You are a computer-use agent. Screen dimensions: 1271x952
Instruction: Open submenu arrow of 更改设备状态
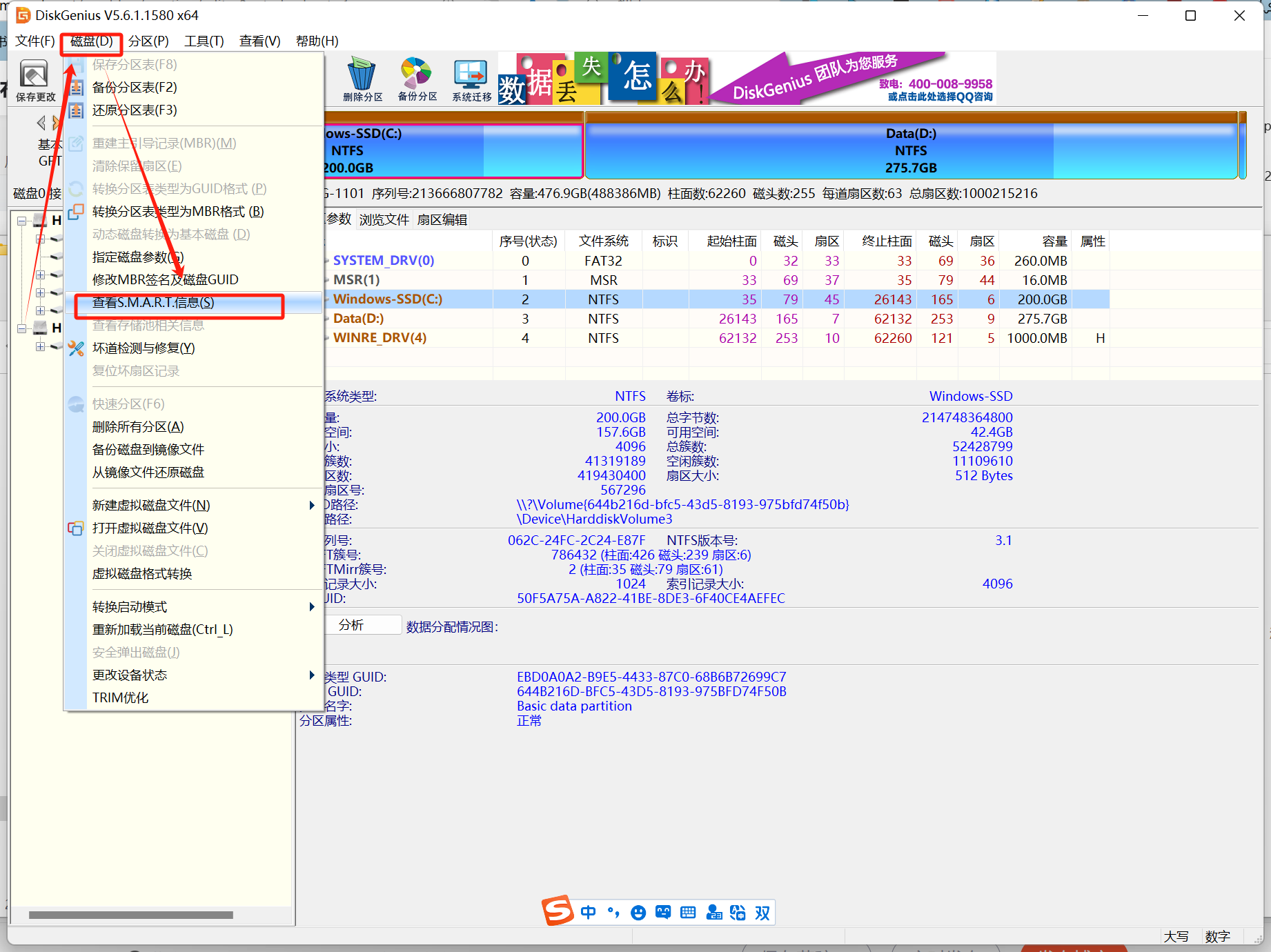312,675
